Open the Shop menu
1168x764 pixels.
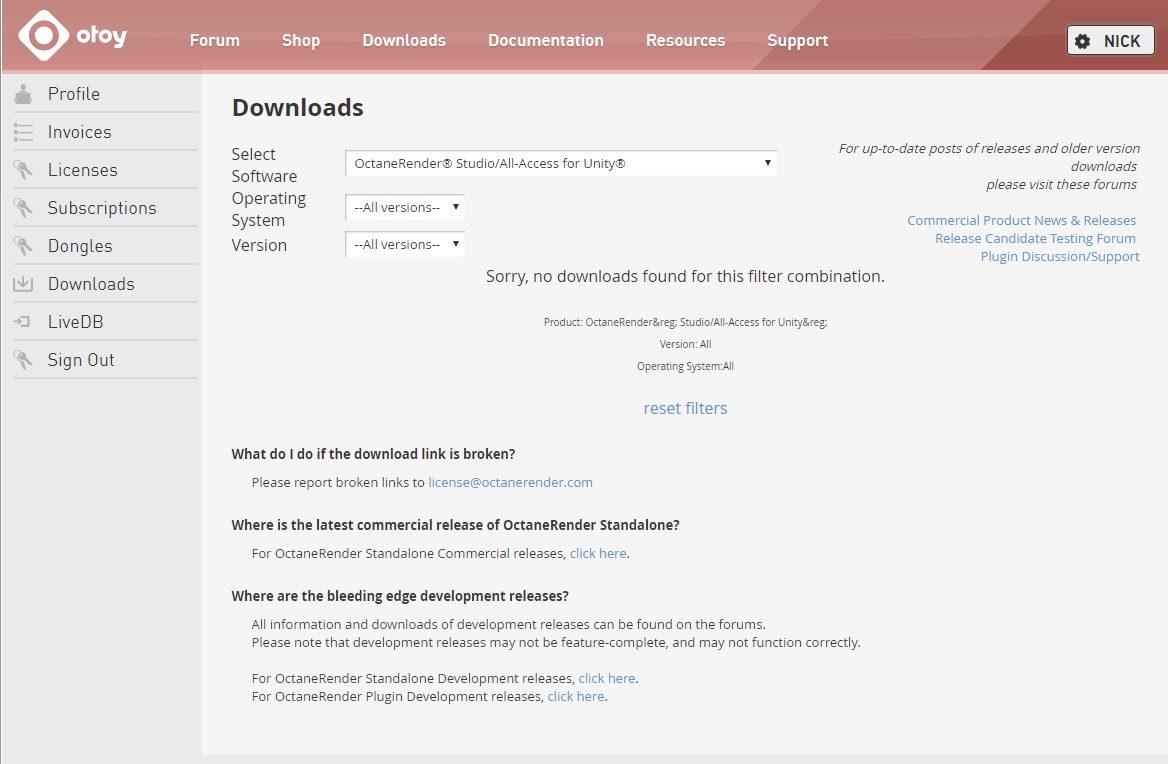(301, 40)
